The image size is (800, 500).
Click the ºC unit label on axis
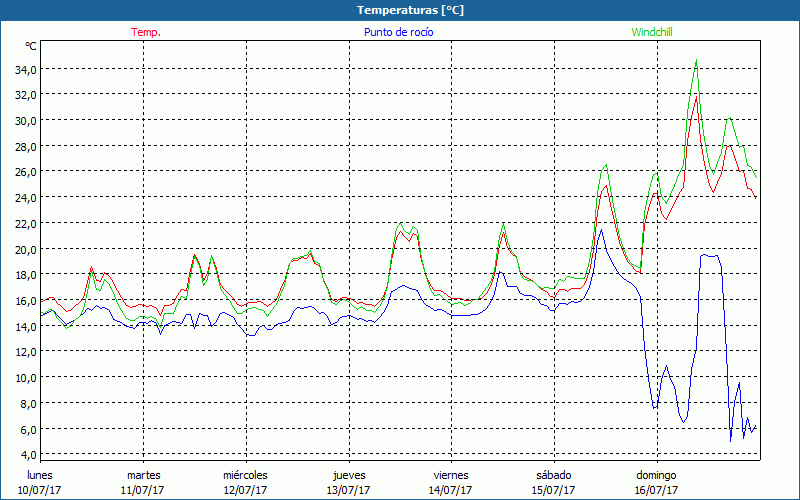point(31,46)
